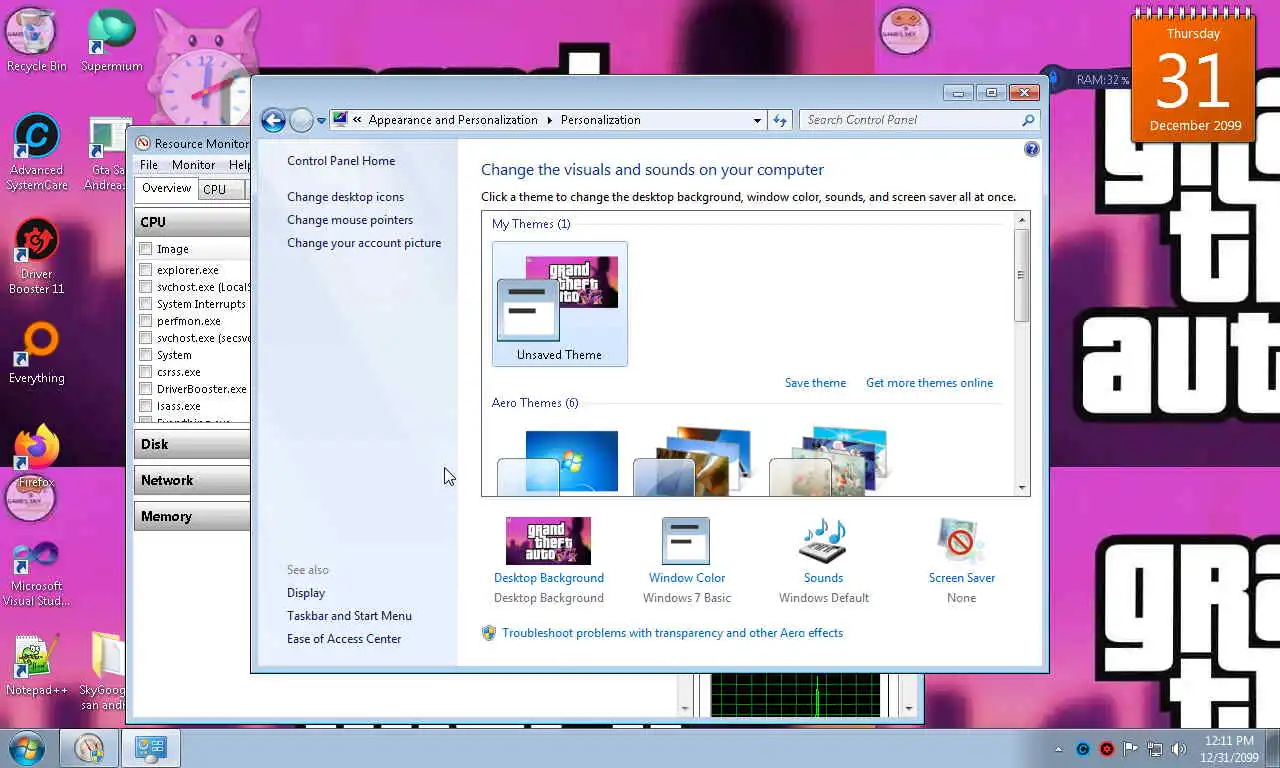This screenshot has height=768, width=1280.
Task: Click the themes list scroll down arrow
Action: (1022, 487)
